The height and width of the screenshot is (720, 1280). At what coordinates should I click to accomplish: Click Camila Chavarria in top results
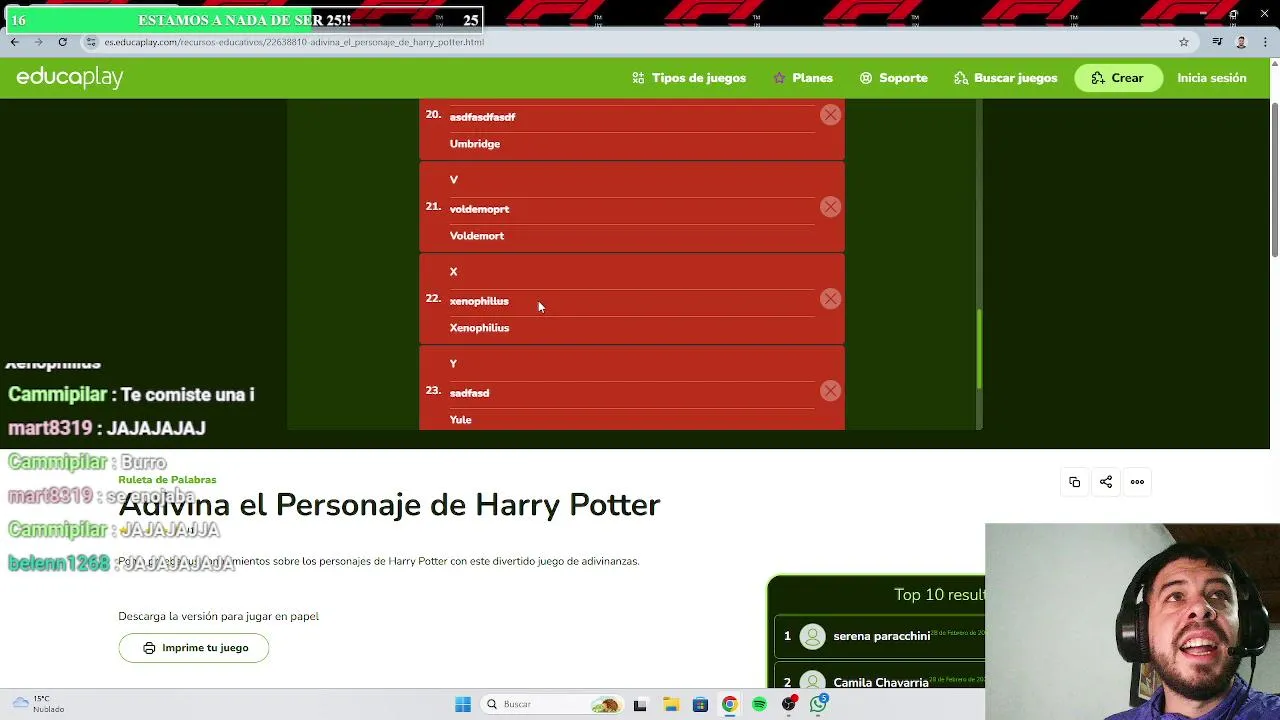coord(880,683)
